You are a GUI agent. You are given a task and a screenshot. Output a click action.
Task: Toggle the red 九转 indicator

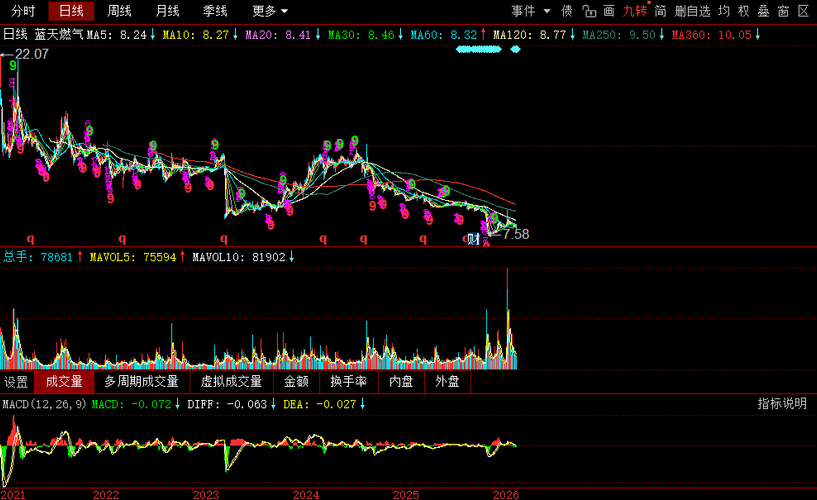pyautogui.click(x=635, y=11)
